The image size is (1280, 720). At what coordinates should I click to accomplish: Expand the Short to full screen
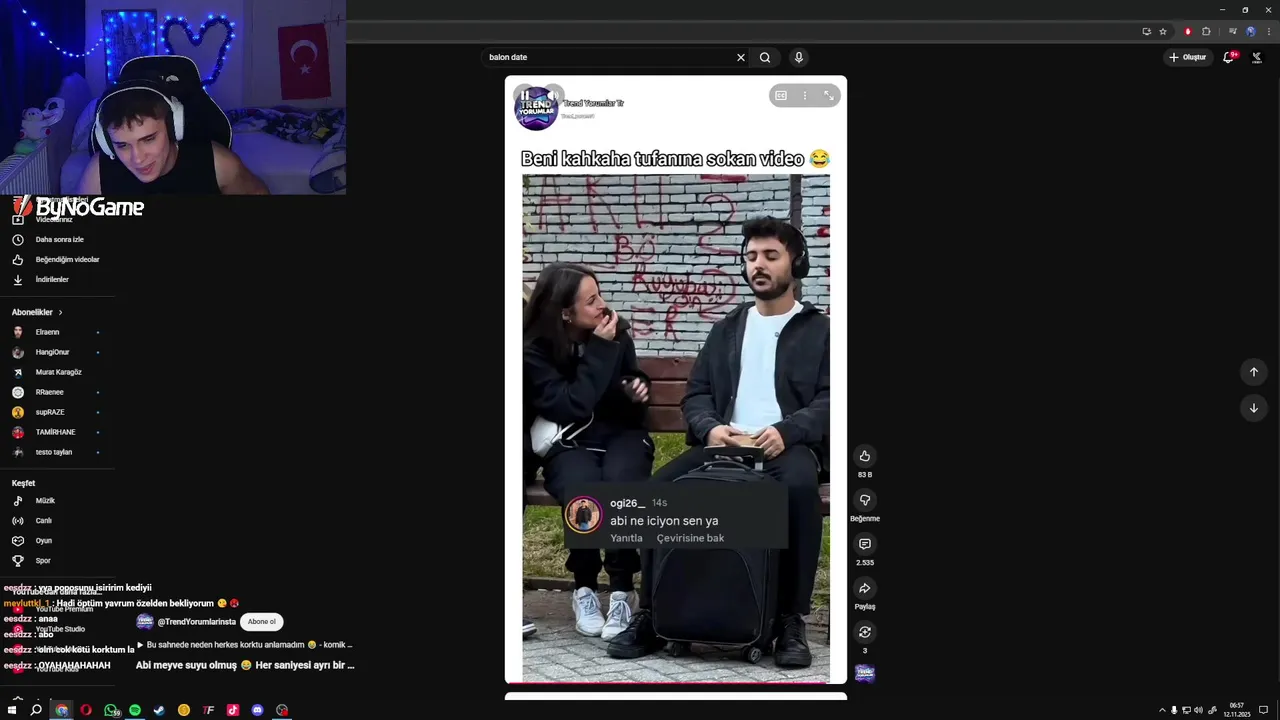pyautogui.click(x=829, y=96)
